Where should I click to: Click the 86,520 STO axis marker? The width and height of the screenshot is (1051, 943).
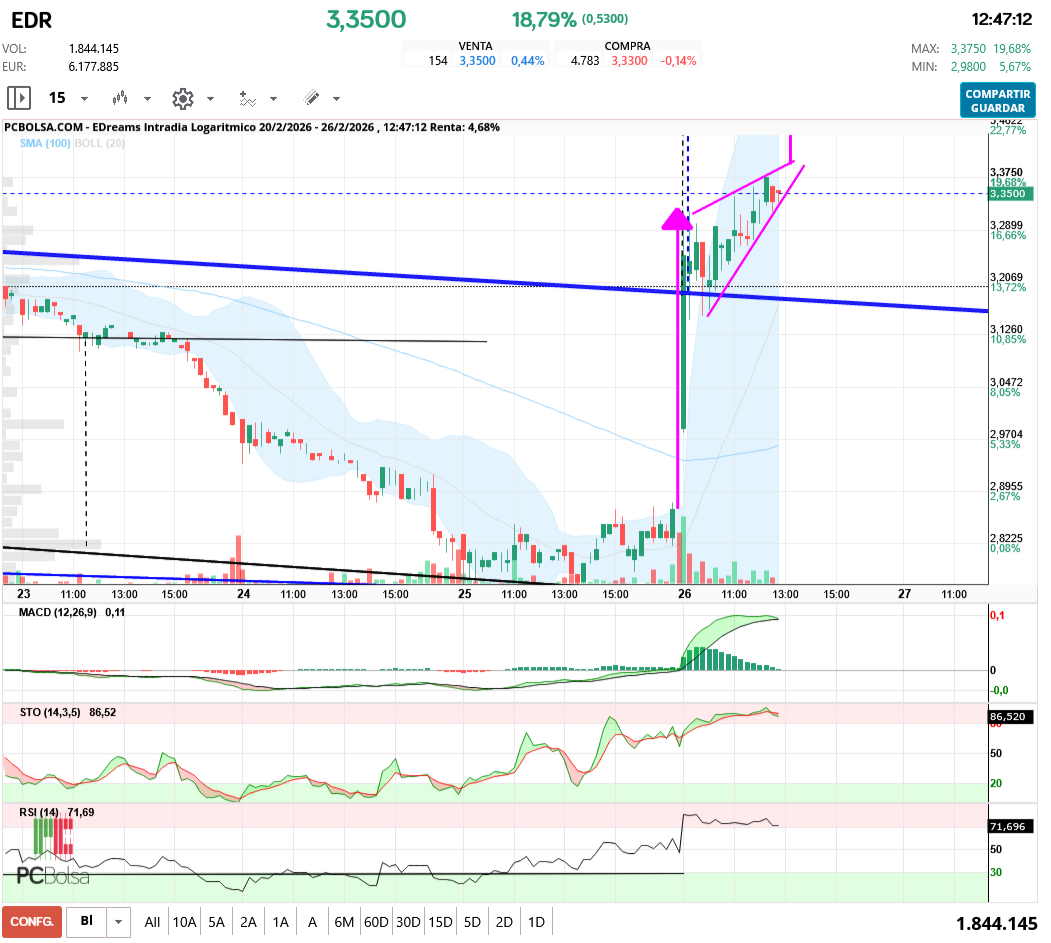1011,716
